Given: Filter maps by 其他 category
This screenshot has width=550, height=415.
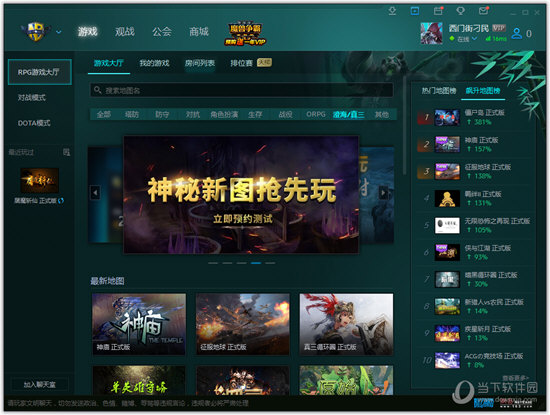Looking at the screenshot, I should (382, 114).
